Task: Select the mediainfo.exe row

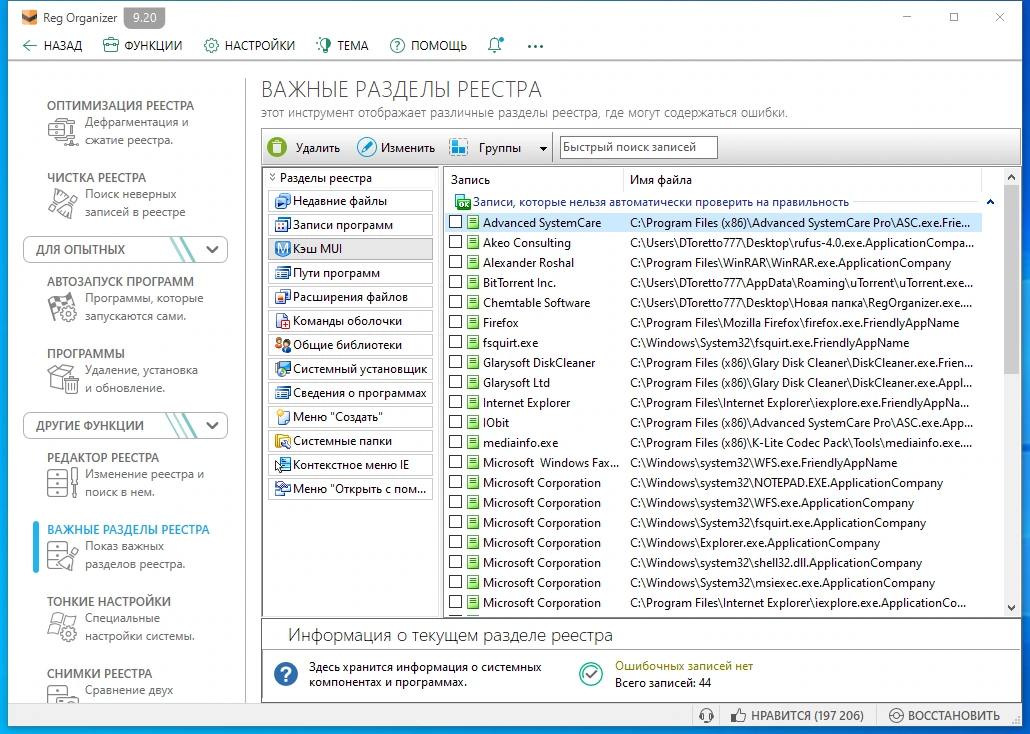Action: pyautogui.click(x=714, y=442)
